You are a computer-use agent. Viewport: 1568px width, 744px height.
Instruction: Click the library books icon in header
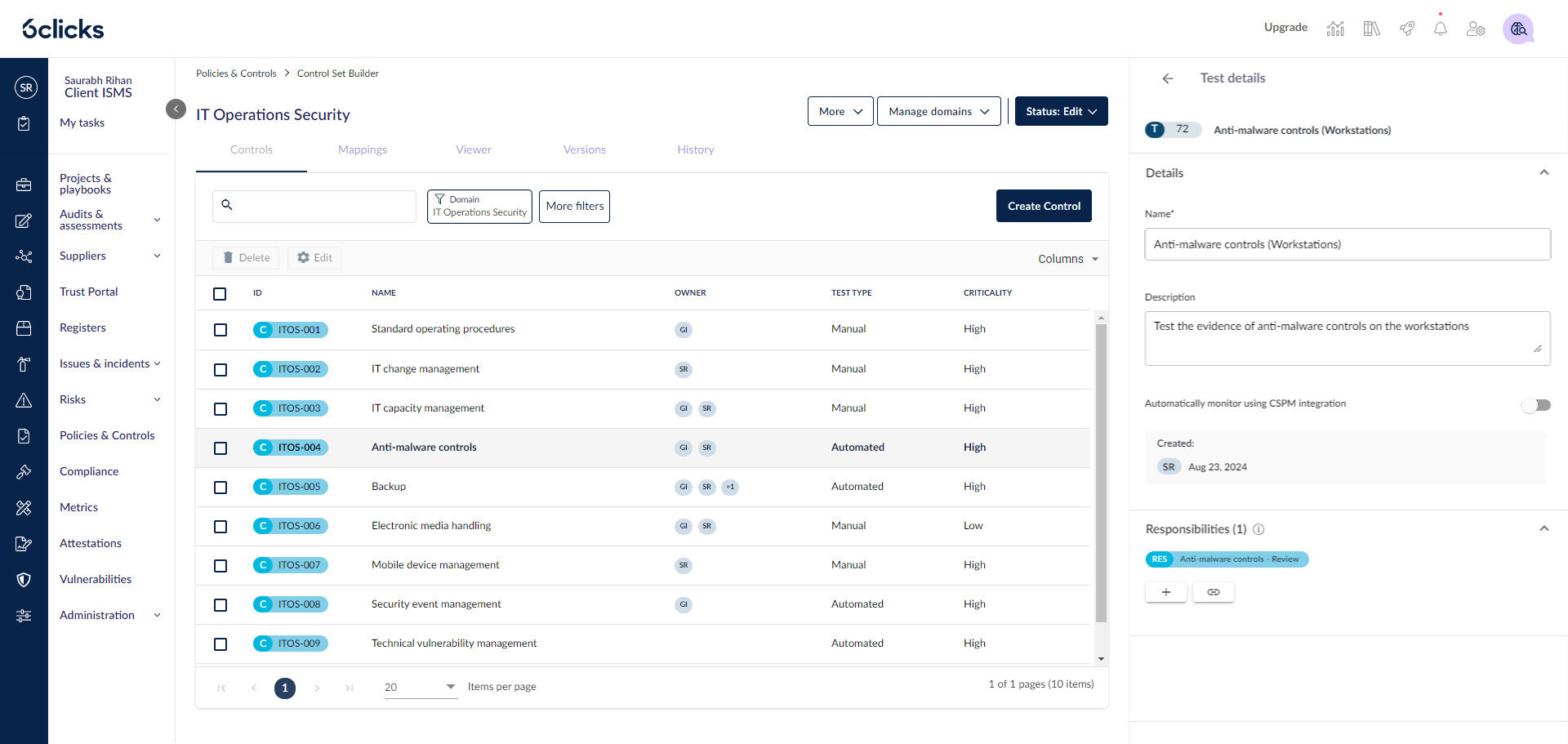click(1371, 29)
